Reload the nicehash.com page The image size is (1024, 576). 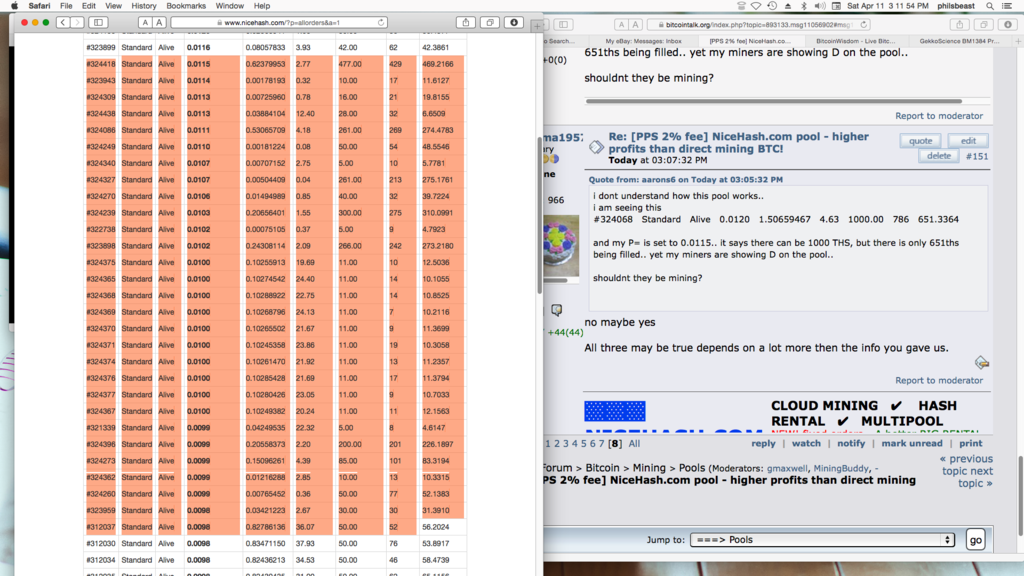pos(381,22)
